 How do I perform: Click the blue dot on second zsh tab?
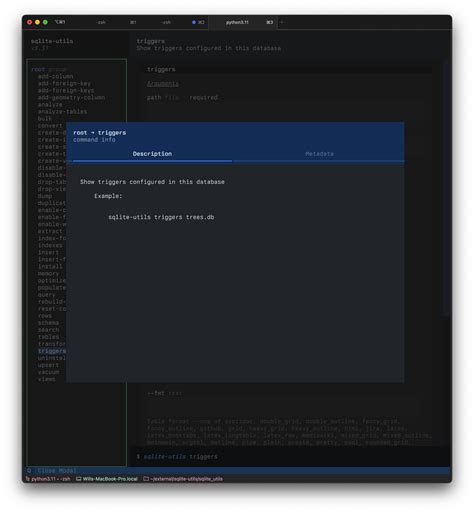coord(194,22)
